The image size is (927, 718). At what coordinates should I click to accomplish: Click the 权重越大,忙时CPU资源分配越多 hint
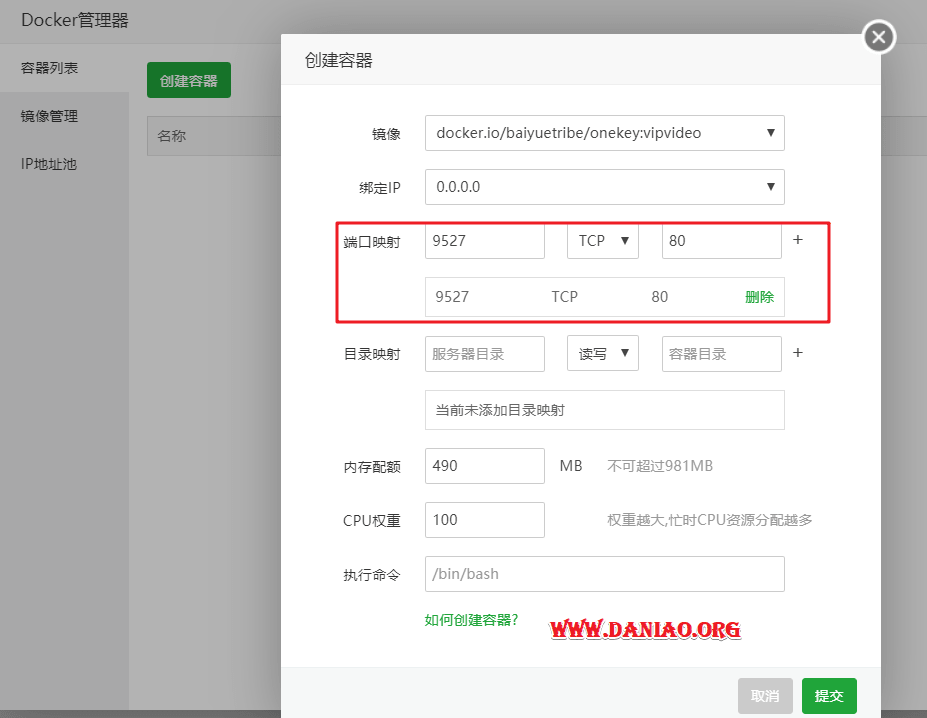coord(709,520)
